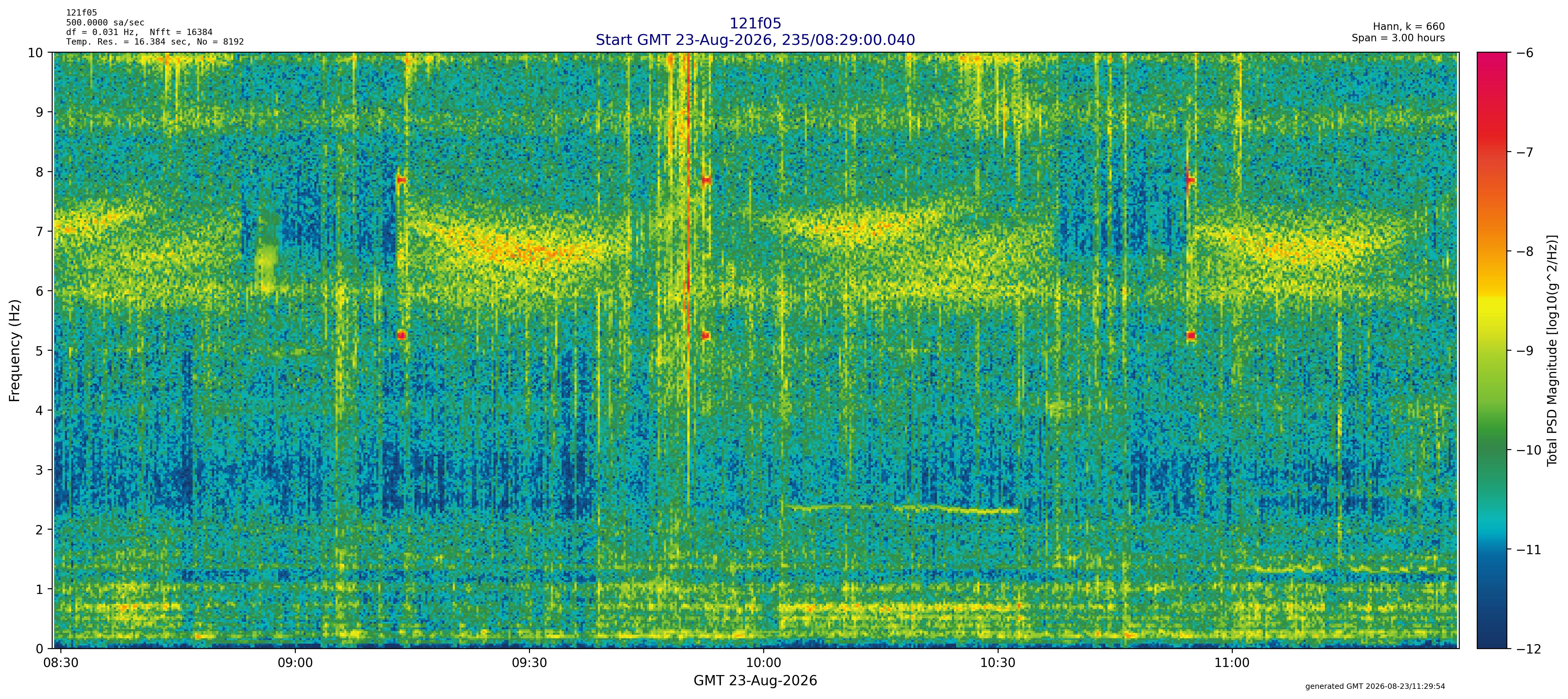1568x699 pixels.
Task: Click frequency axis tick label "0"
Action: [x=39, y=649]
